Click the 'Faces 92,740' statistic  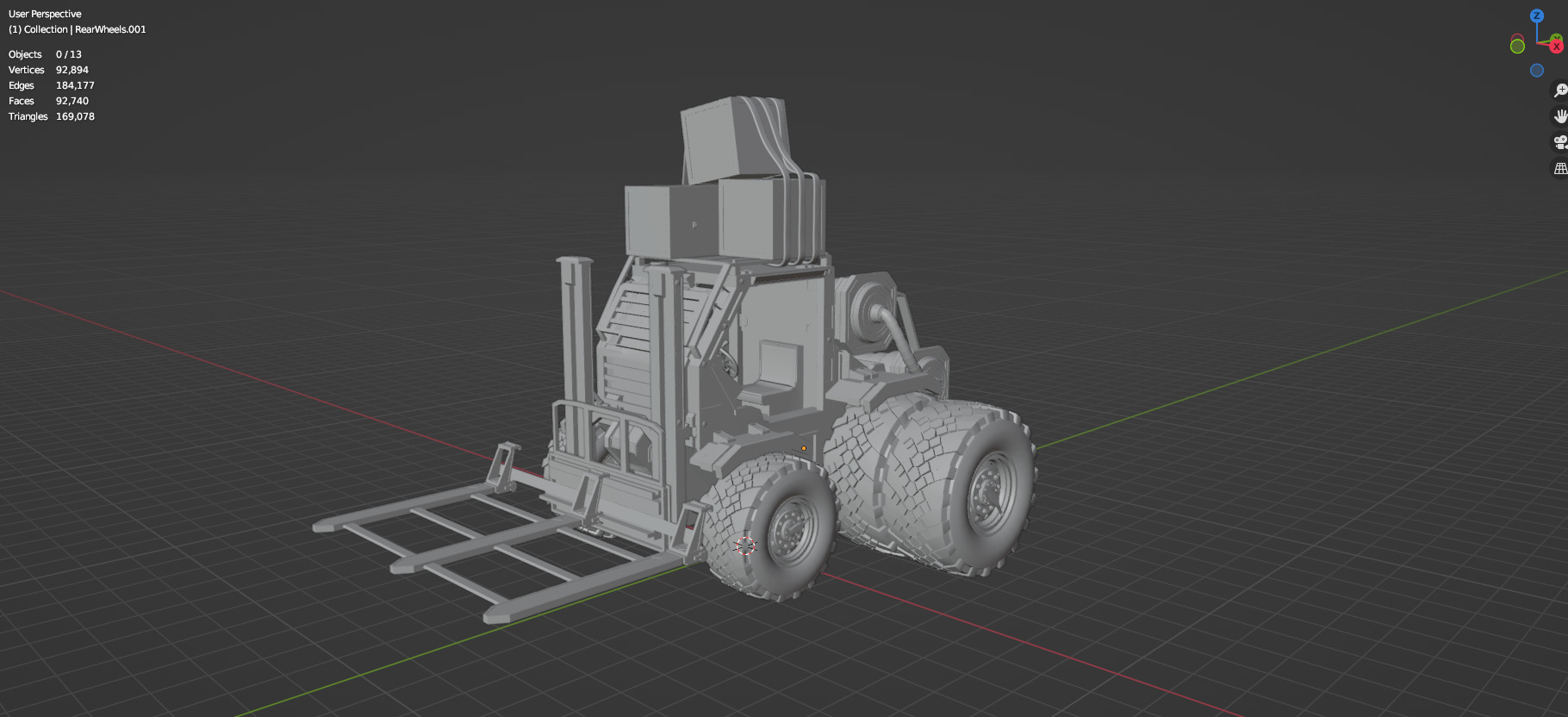tap(48, 101)
